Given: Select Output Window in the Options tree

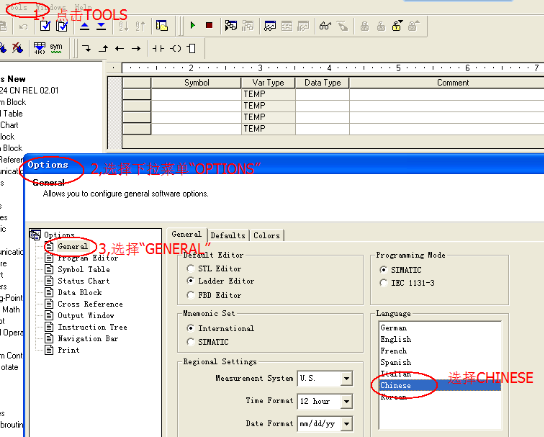Looking at the screenshot, I should (86, 315).
